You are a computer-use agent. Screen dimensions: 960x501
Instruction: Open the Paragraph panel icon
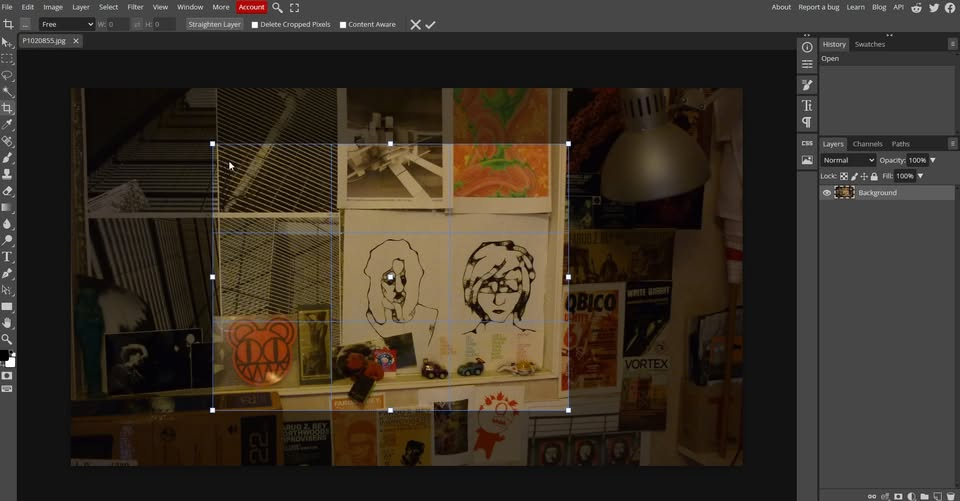pyautogui.click(x=807, y=122)
